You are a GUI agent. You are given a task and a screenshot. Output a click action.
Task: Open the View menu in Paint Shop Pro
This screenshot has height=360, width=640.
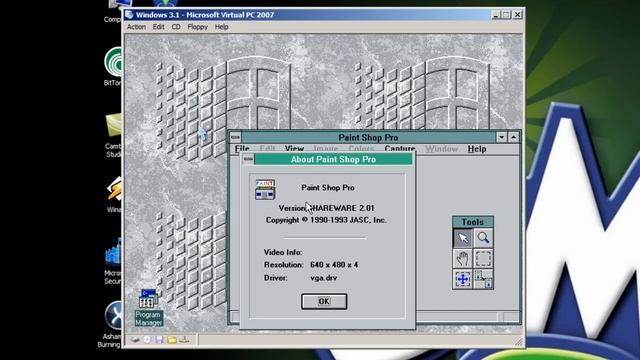tap(294, 149)
